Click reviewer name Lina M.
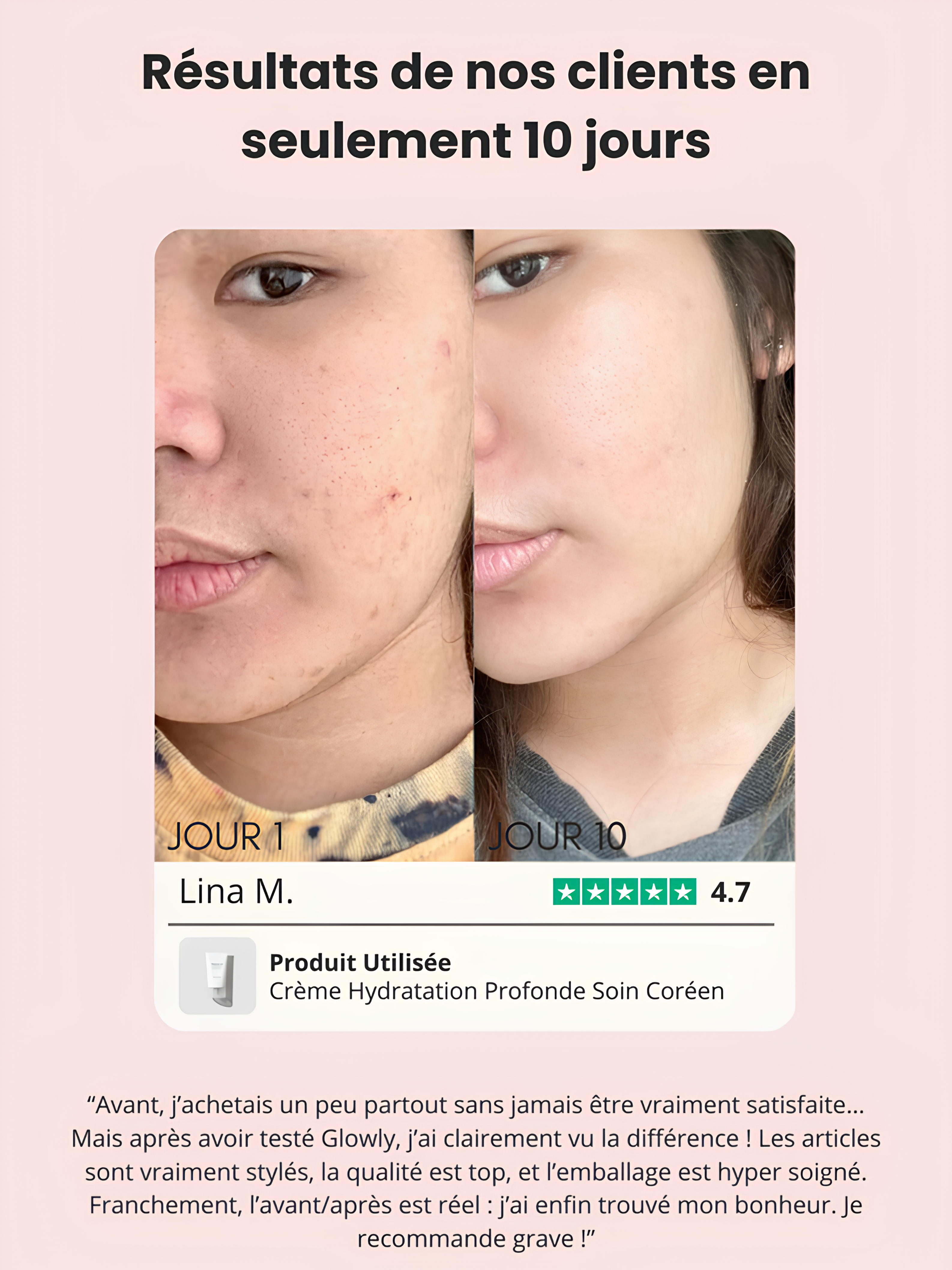The height and width of the screenshot is (1270, 952). (236, 891)
